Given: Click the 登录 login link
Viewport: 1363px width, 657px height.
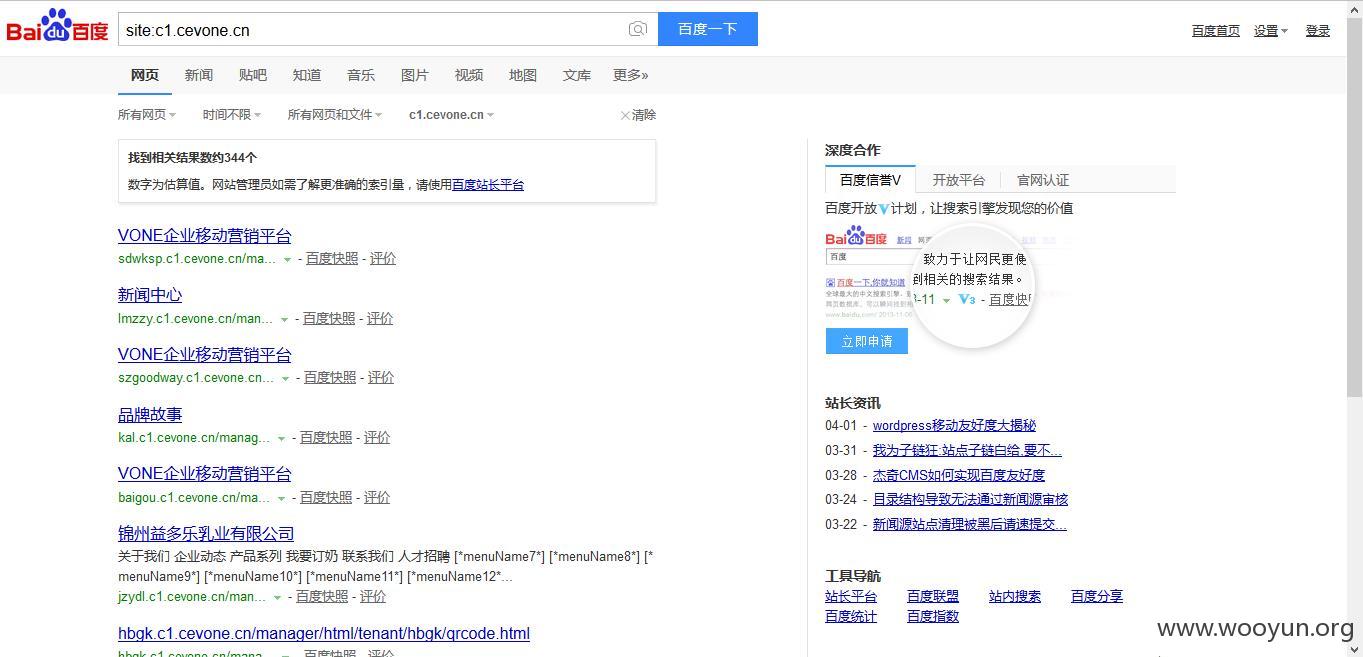Looking at the screenshot, I should (x=1318, y=31).
